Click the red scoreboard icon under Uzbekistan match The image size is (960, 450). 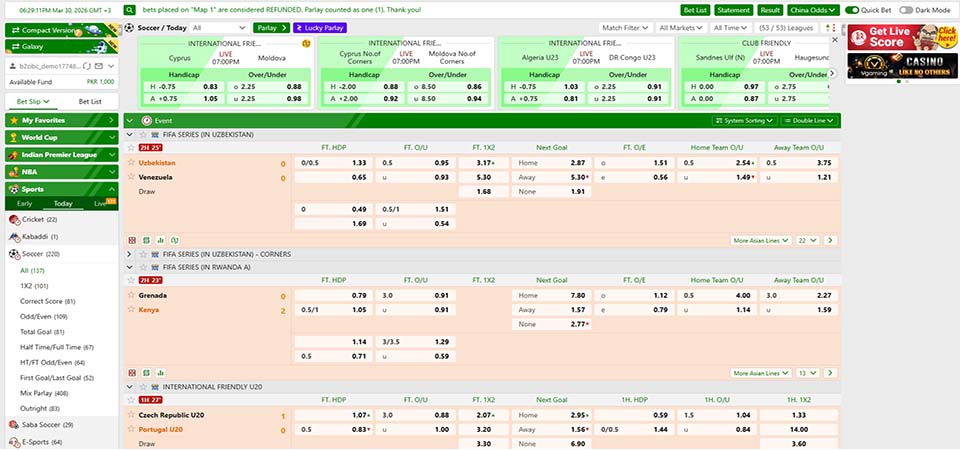[x=132, y=241]
